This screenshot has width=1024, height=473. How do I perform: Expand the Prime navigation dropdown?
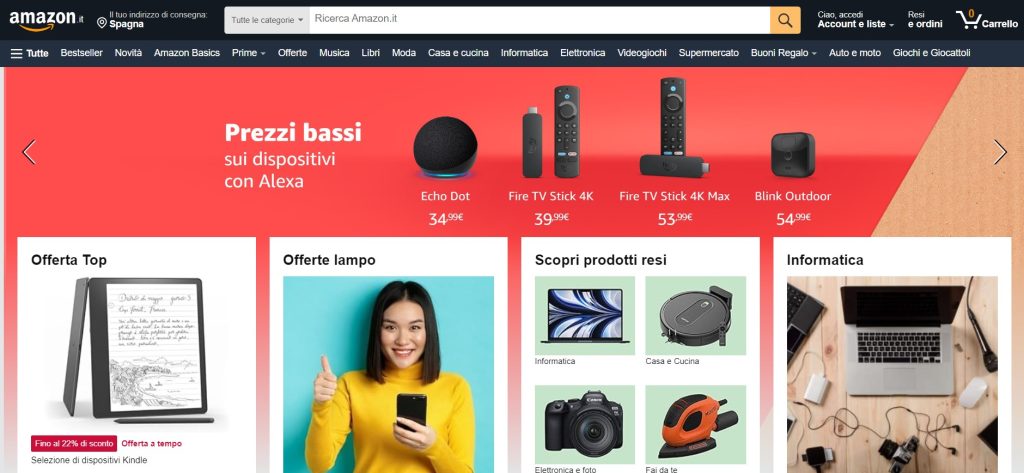(x=249, y=53)
